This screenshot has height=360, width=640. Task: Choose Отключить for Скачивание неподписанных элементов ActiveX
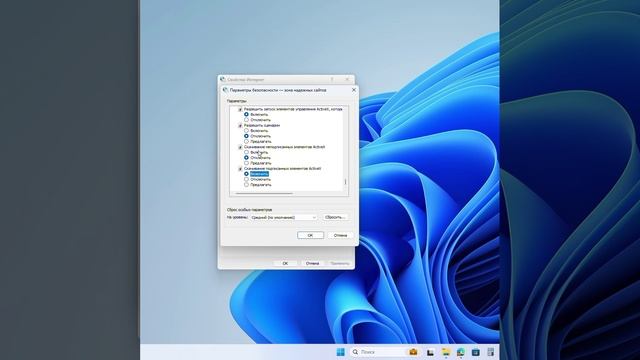tap(246, 158)
